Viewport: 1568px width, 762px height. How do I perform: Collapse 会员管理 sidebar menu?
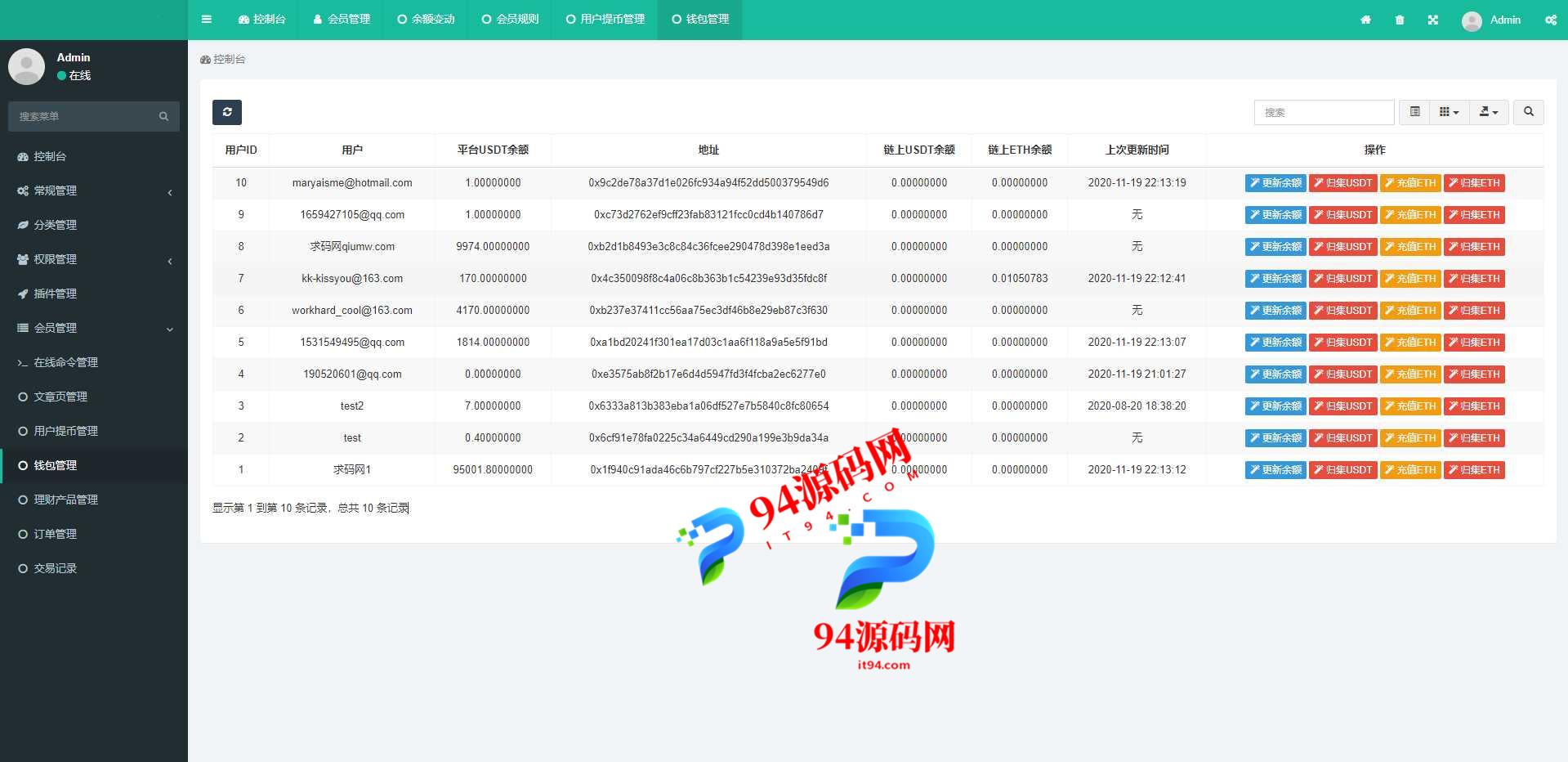(94, 328)
